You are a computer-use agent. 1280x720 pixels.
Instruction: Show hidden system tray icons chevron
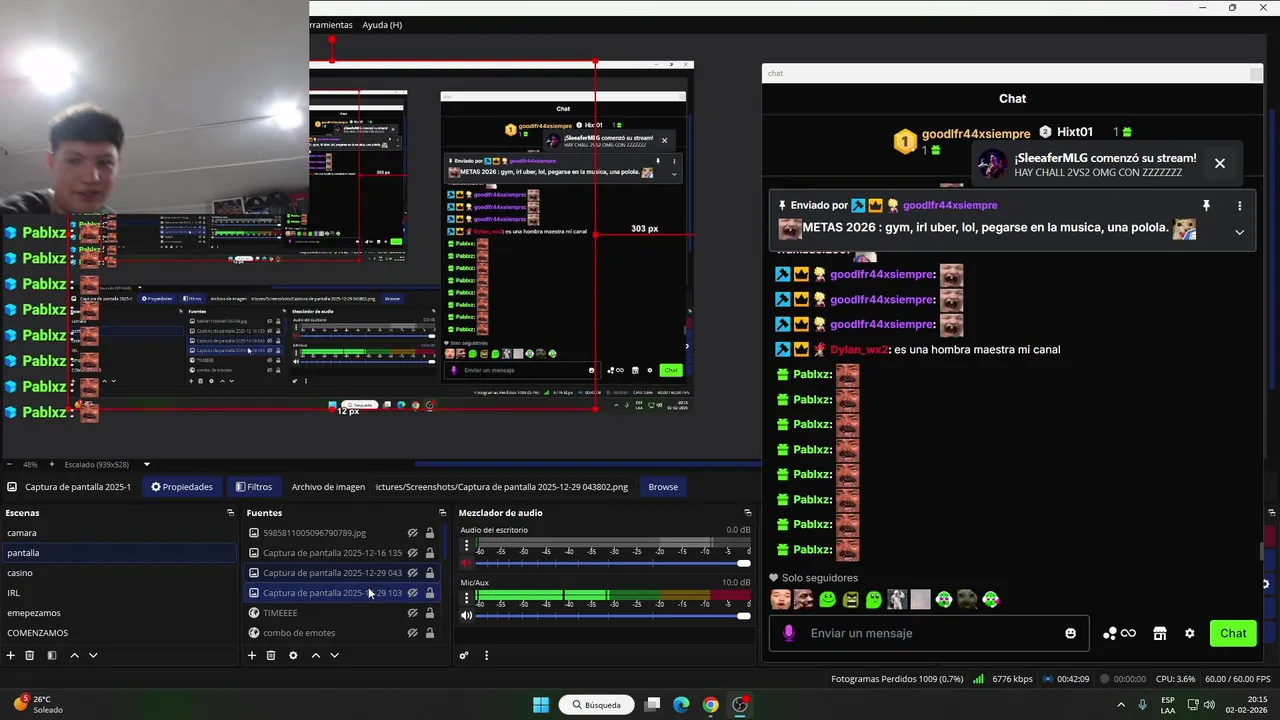pyautogui.click(x=1120, y=705)
